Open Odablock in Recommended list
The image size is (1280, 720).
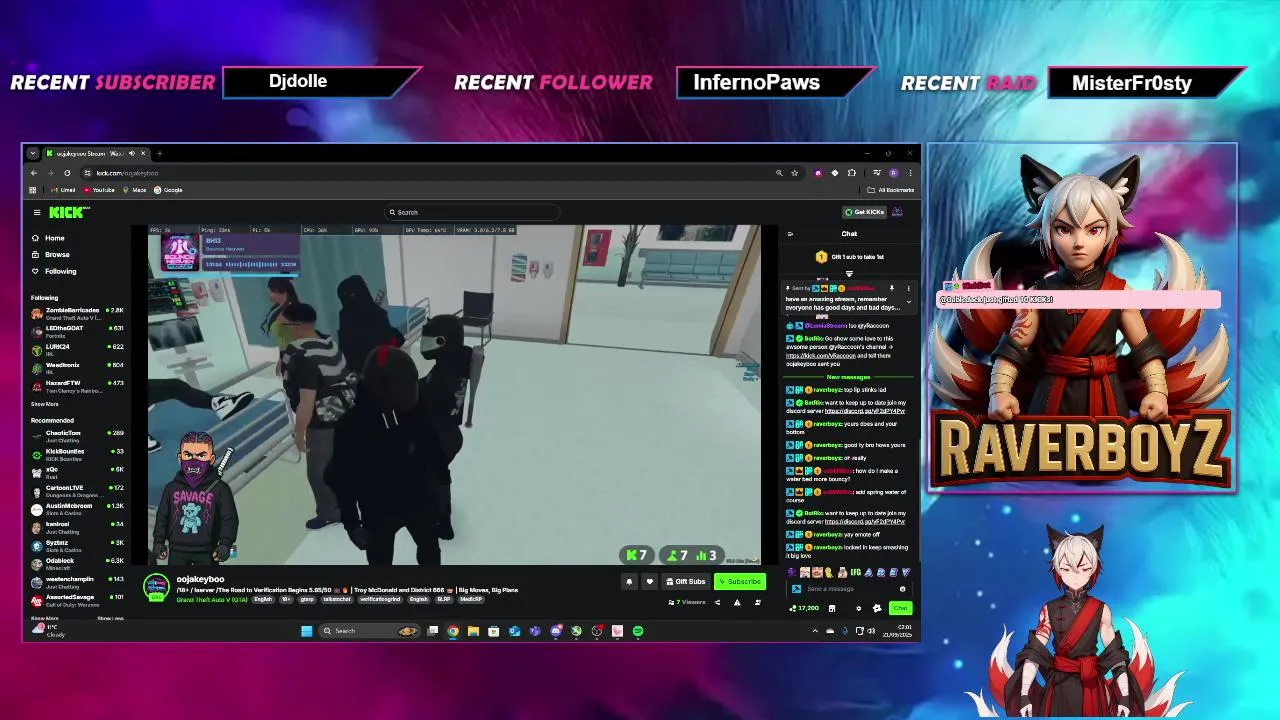78,563
